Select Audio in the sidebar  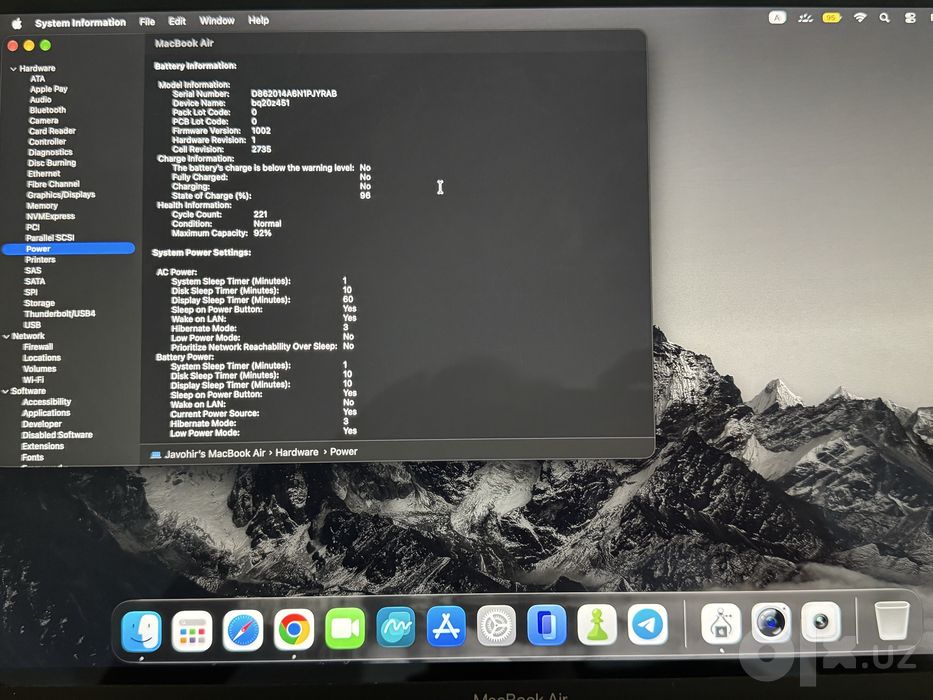pyautogui.click(x=40, y=100)
